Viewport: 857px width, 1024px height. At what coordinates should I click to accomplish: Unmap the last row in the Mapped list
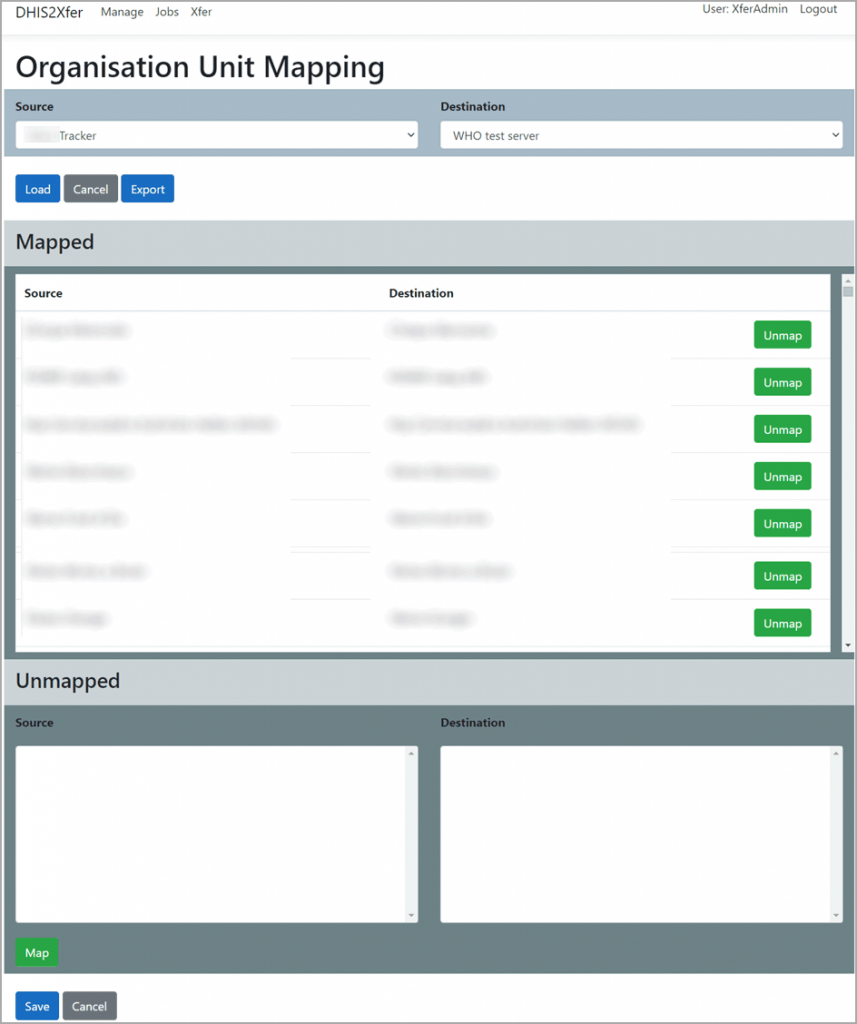(x=782, y=622)
